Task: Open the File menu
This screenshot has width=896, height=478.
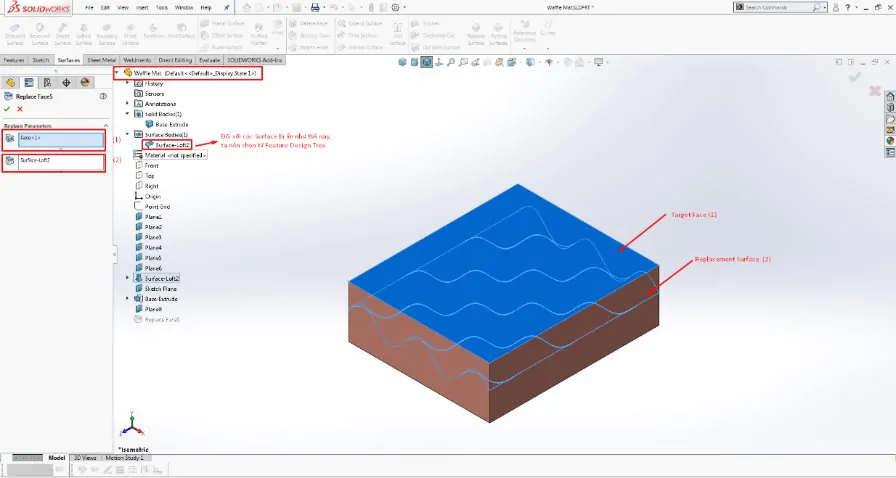Action: point(89,7)
